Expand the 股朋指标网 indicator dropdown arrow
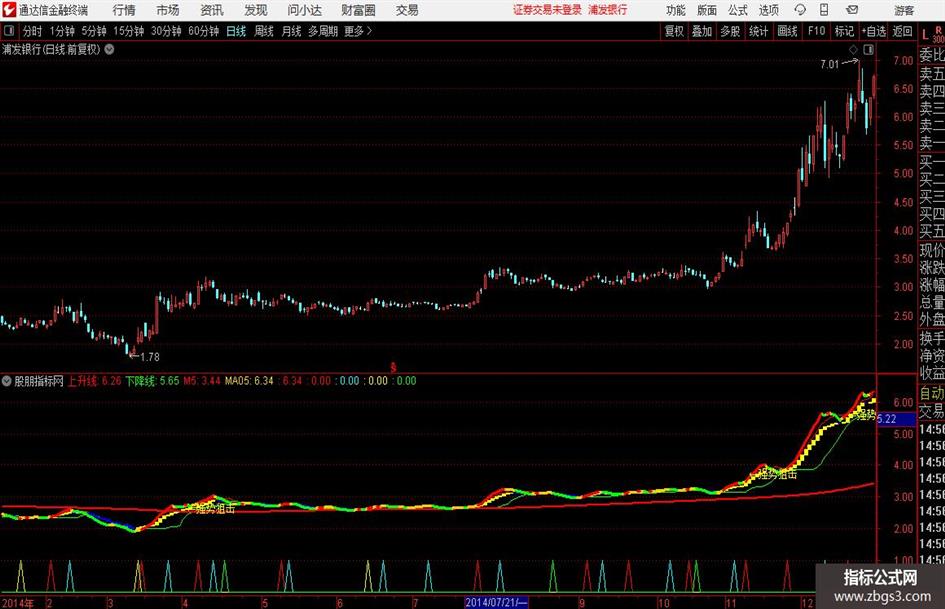Image resolution: width=945 pixels, height=609 pixels. [7, 380]
